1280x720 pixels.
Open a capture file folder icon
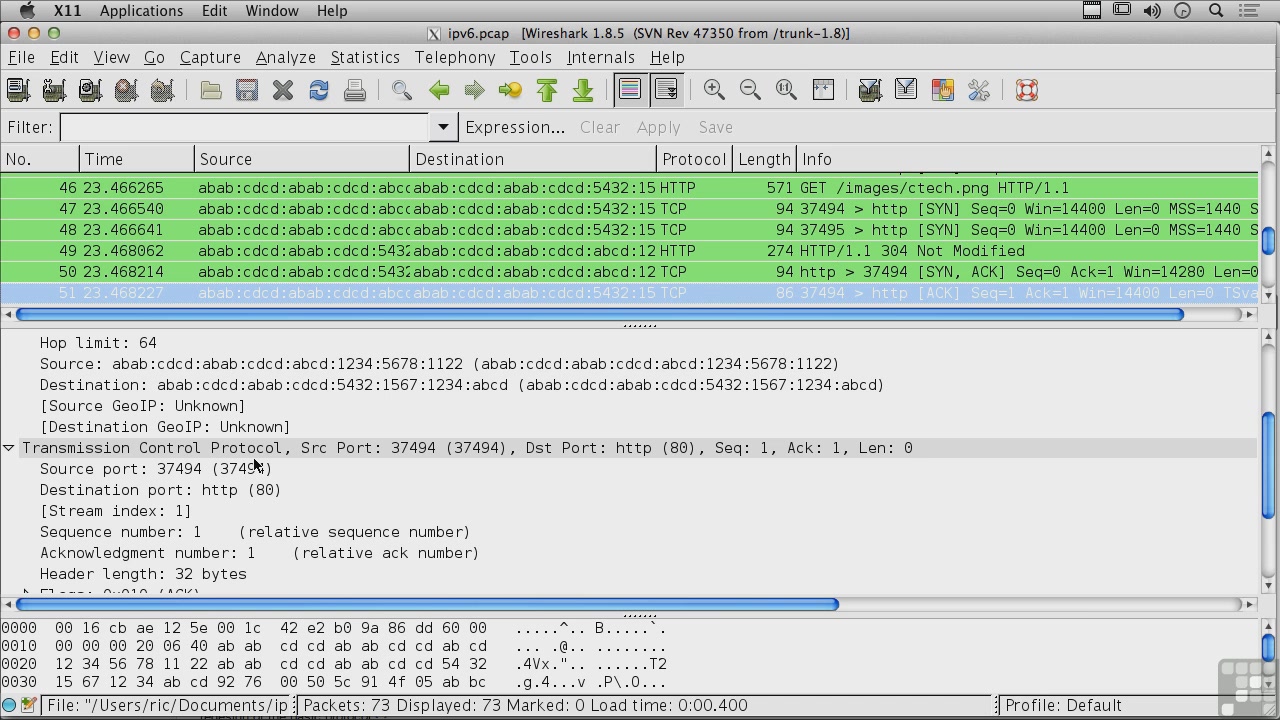pyautogui.click(x=211, y=90)
